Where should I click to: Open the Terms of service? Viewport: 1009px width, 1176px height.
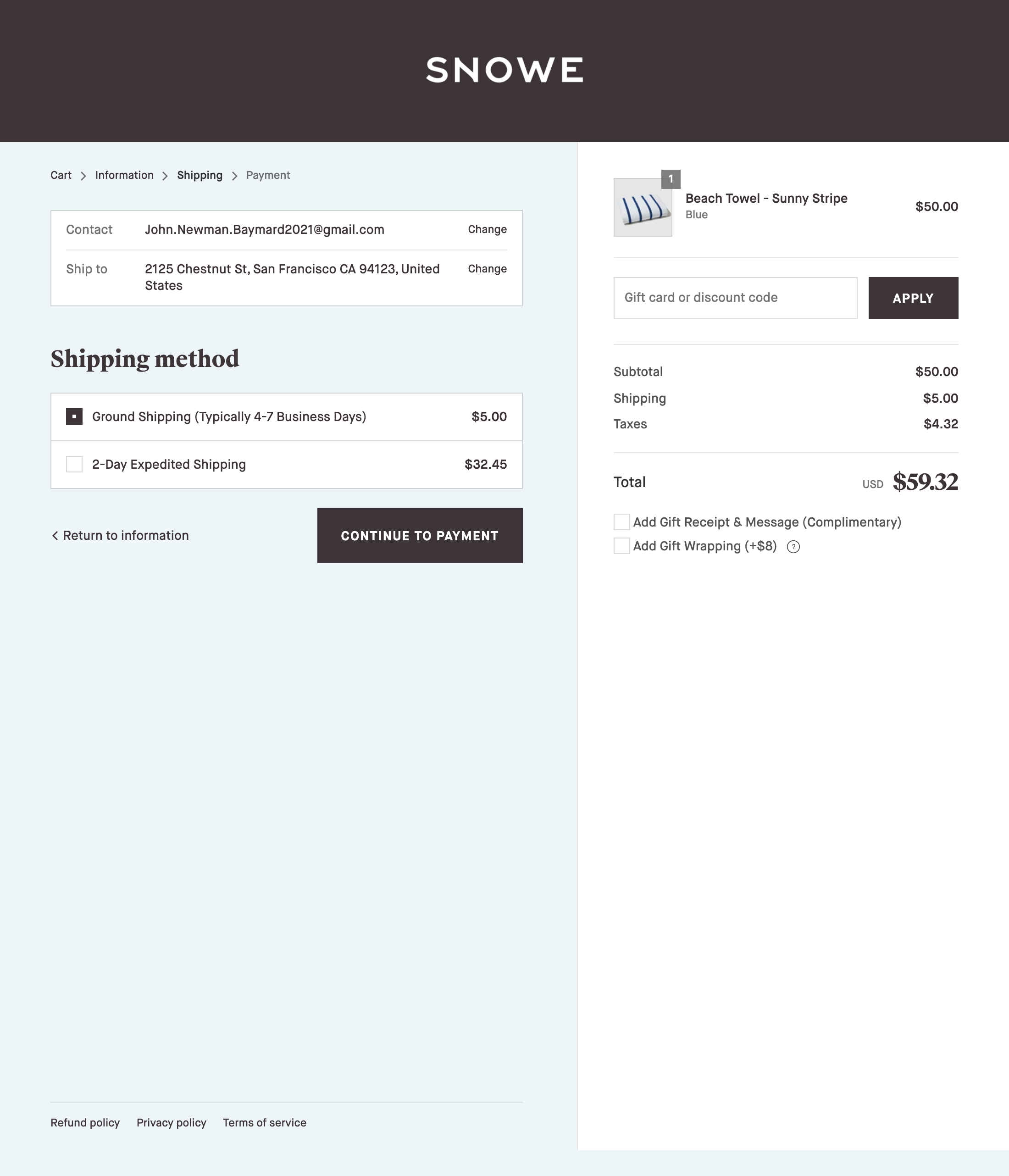(x=265, y=1123)
